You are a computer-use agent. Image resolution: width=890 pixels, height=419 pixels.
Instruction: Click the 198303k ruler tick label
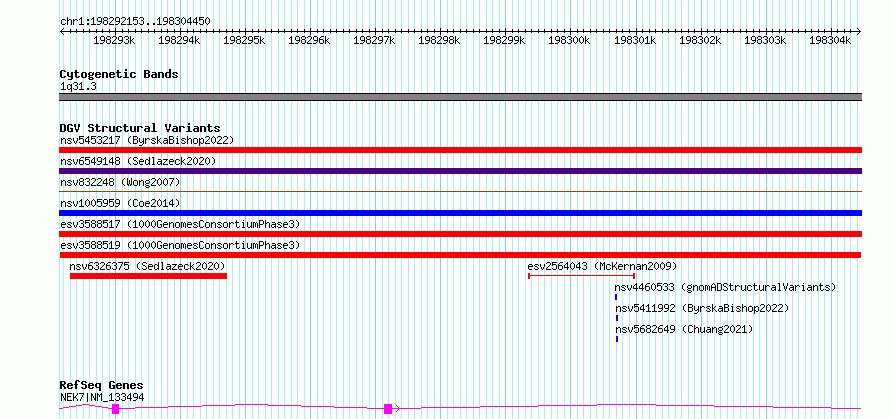coord(765,40)
